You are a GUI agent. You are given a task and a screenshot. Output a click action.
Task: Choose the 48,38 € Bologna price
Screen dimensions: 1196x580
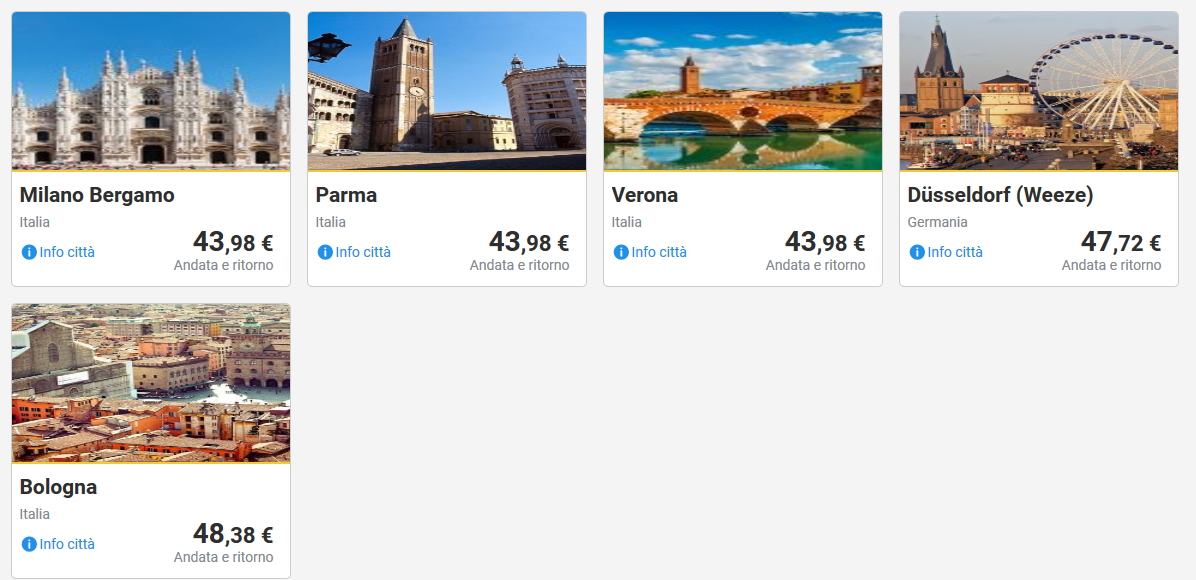tap(232, 534)
